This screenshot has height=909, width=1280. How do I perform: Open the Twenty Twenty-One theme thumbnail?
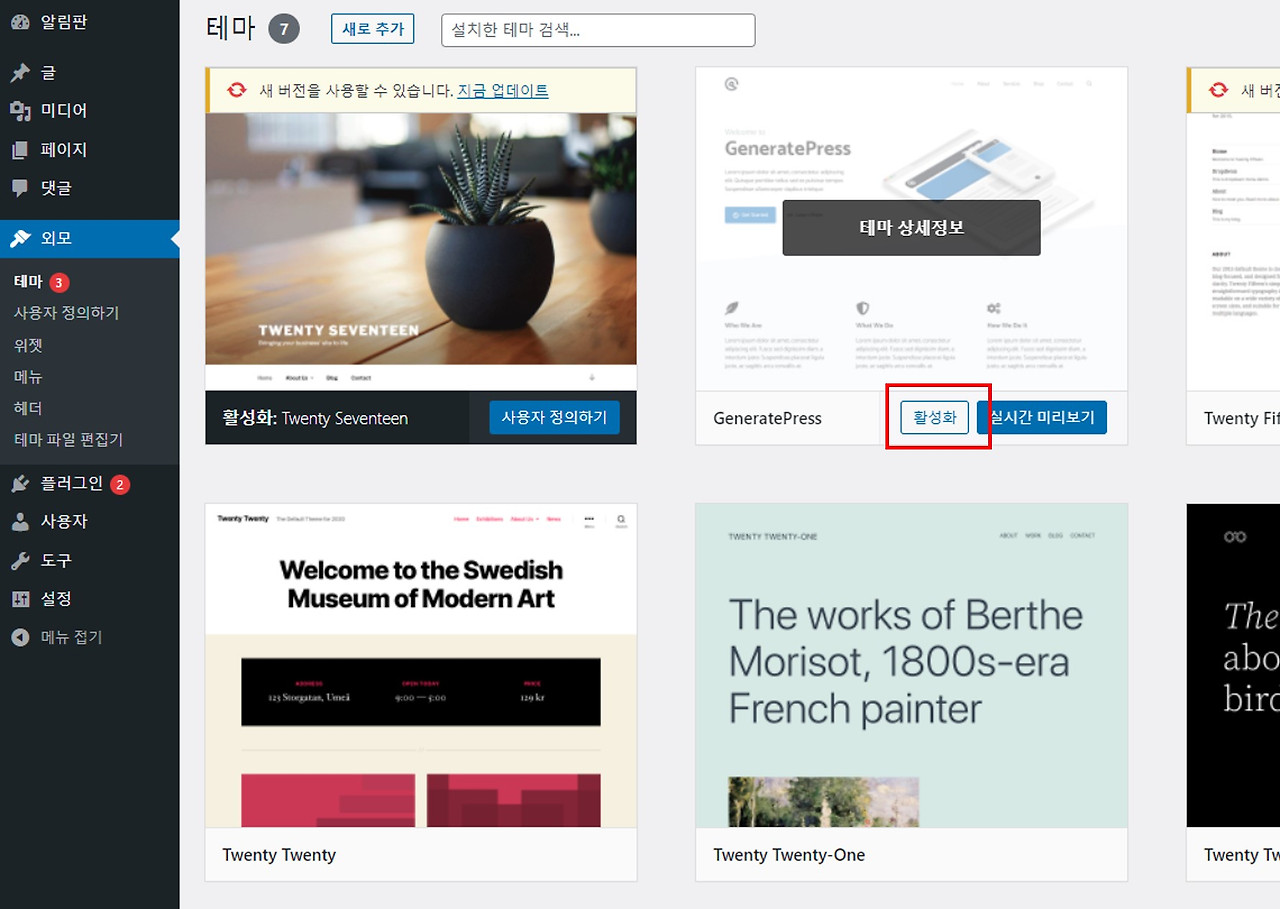(911, 666)
